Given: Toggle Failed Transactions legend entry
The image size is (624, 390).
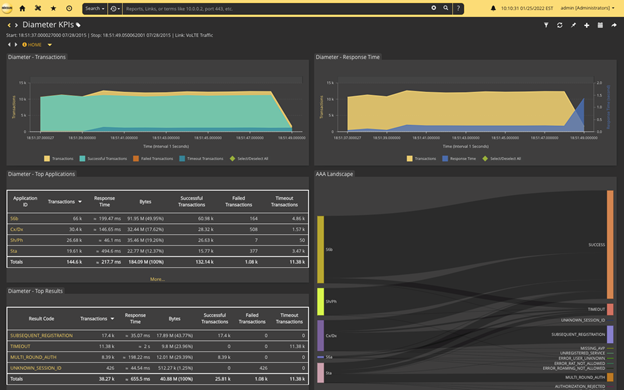Looking at the screenshot, I should 153,158.
